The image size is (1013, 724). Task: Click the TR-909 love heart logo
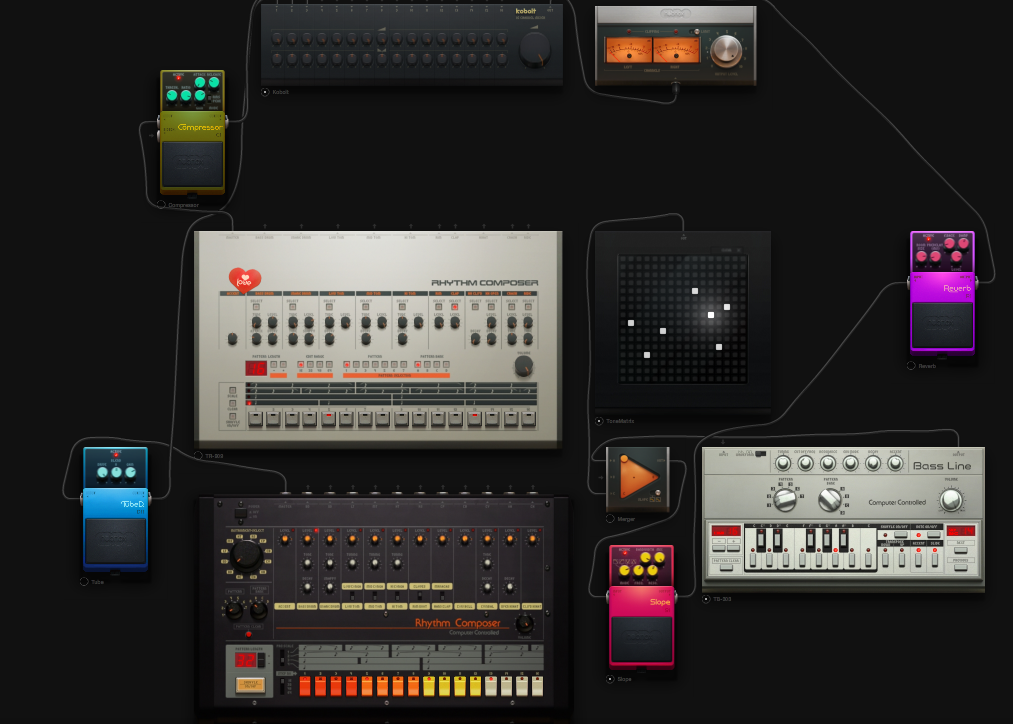(245, 280)
